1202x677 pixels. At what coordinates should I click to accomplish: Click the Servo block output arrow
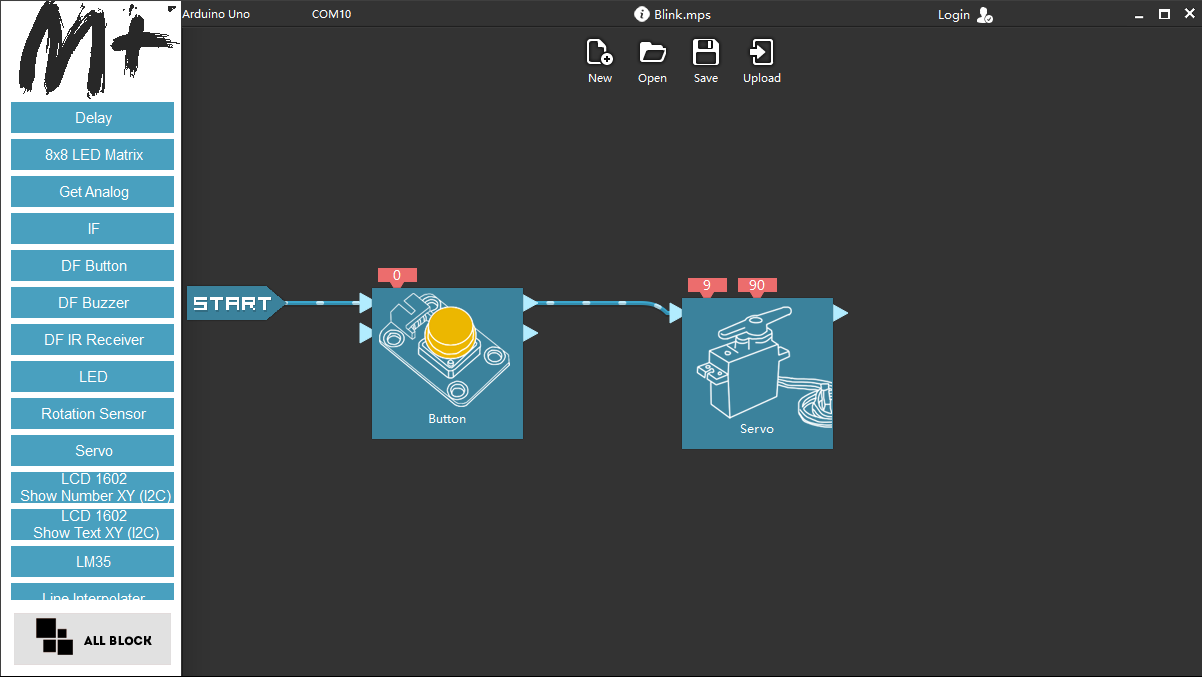840,313
